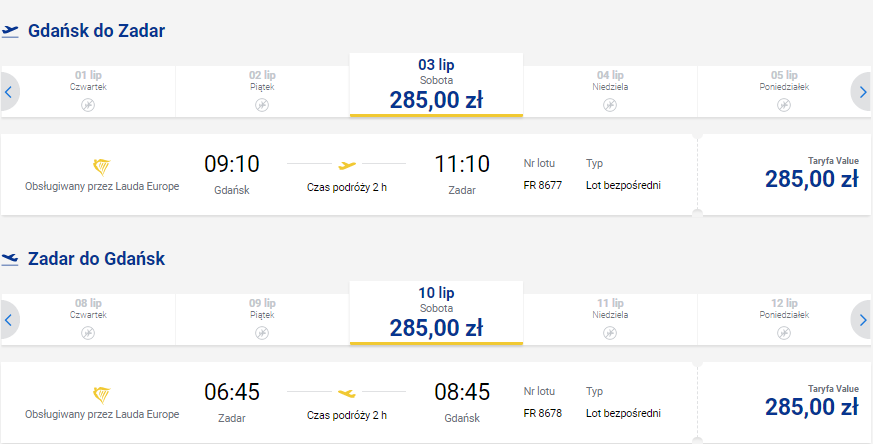
Task: Show earlier return dates with left arrow
Action: point(8,320)
